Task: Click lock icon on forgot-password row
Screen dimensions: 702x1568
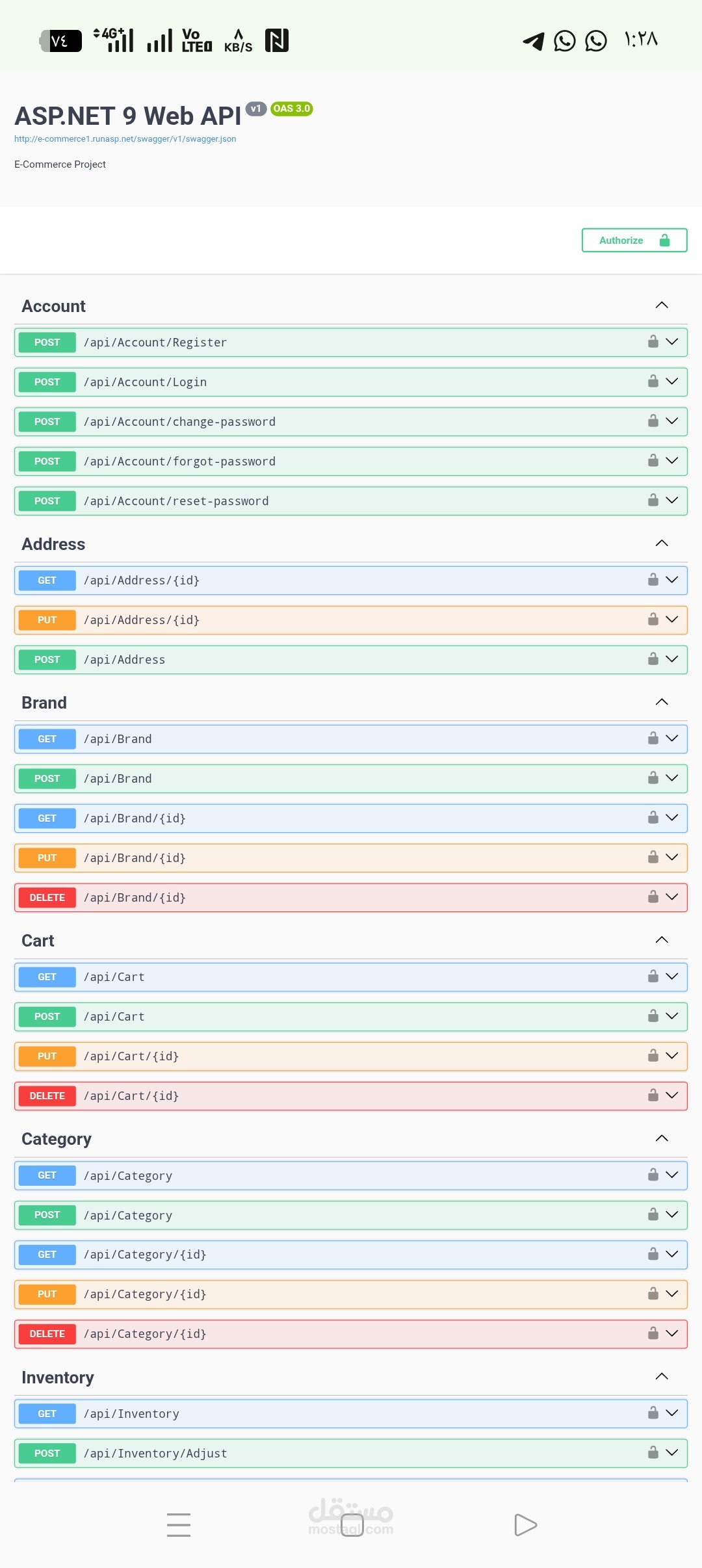Action: point(653,460)
